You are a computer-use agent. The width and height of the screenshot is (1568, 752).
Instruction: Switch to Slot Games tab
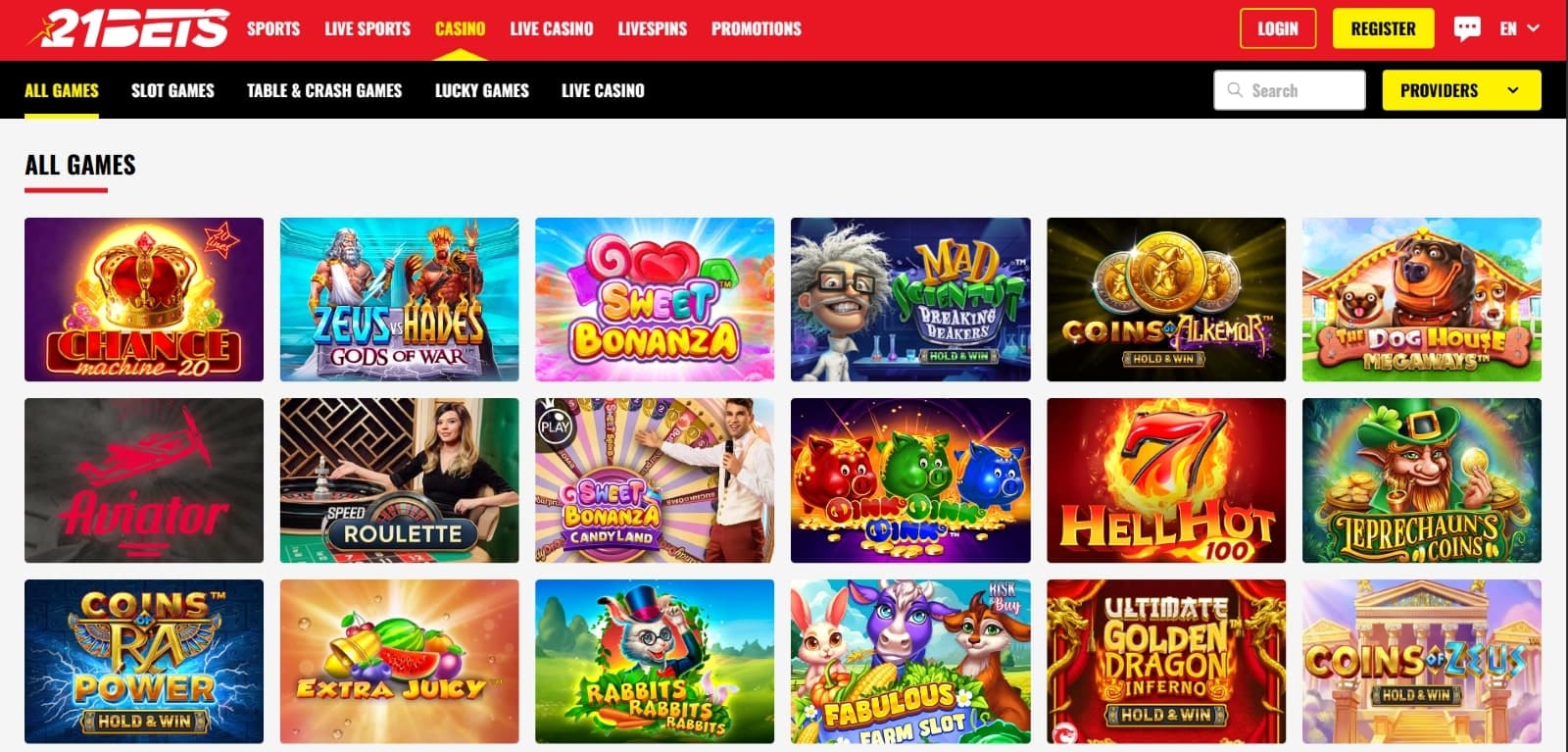click(172, 90)
